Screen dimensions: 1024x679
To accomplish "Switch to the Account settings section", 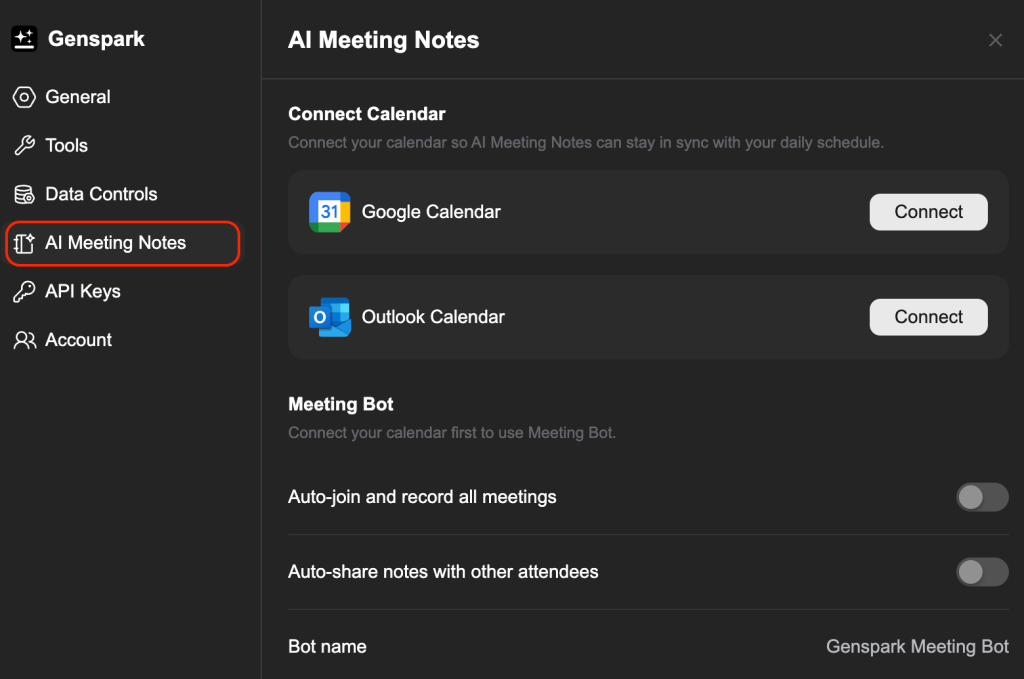I will coord(78,340).
